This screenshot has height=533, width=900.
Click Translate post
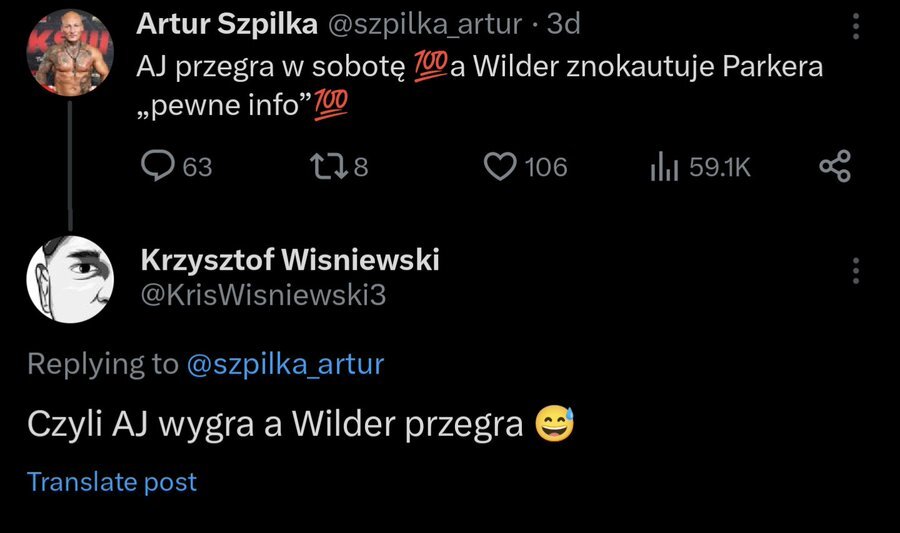112,482
